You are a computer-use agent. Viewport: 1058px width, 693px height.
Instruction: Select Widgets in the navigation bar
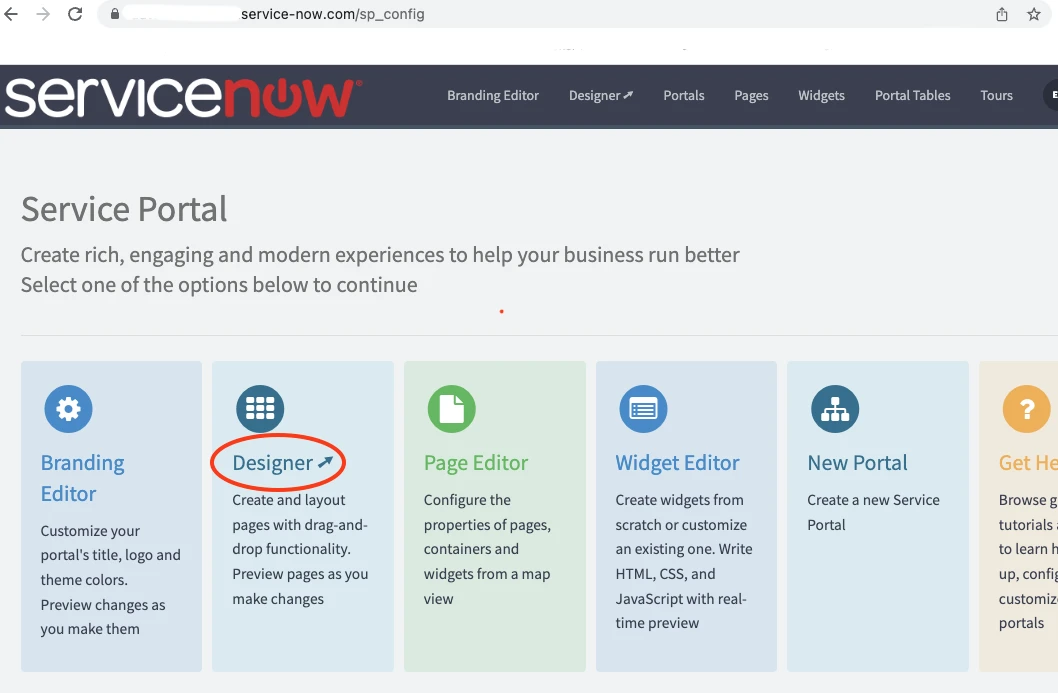tap(821, 96)
